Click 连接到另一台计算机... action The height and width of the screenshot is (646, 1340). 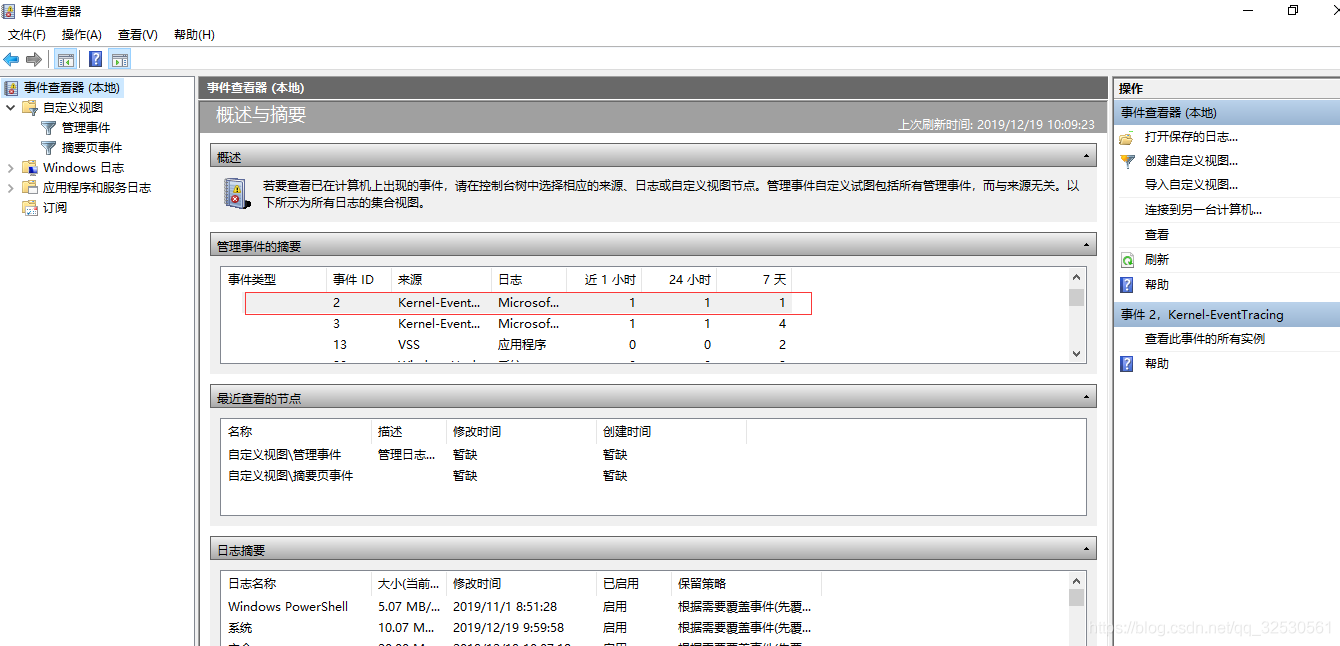pyautogui.click(x=1203, y=210)
